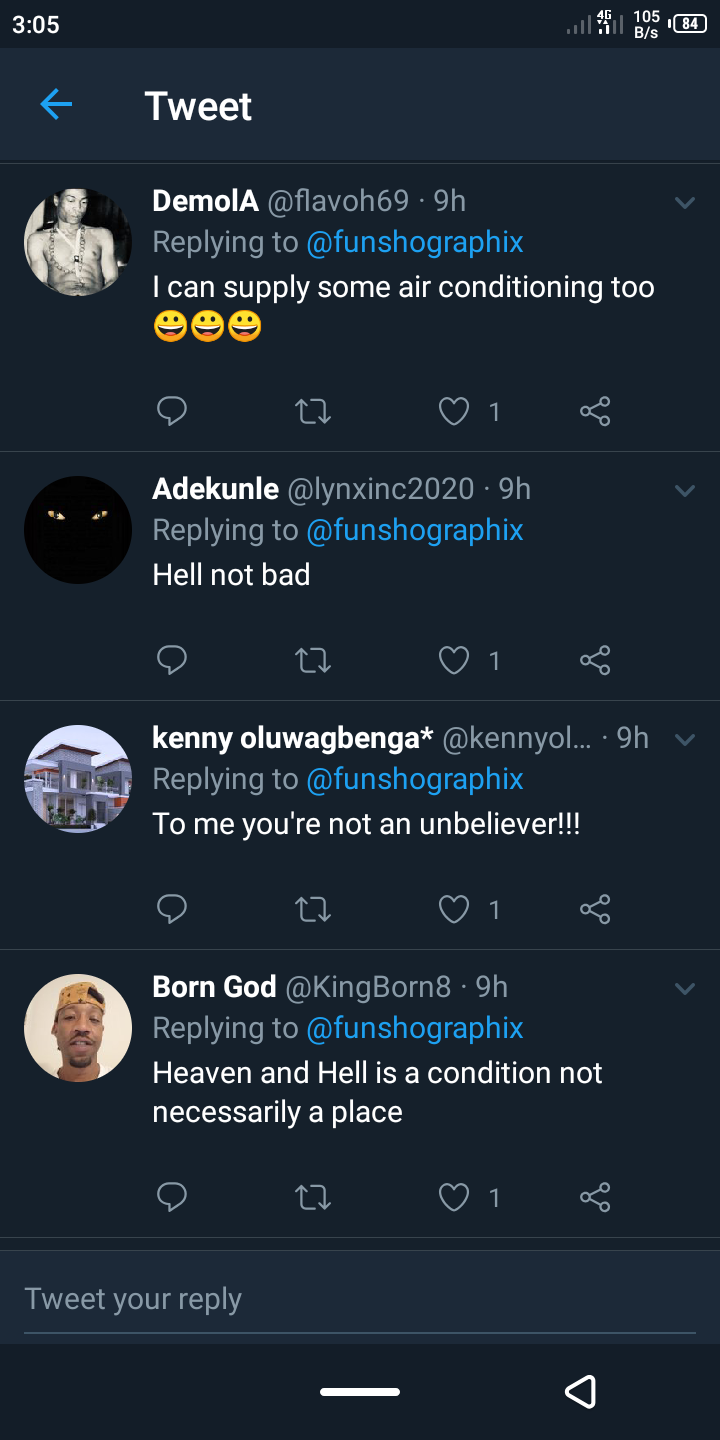Like Adekunle's "Hell not bad" tweet
This screenshot has height=1440, width=720.
click(x=455, y=660)
